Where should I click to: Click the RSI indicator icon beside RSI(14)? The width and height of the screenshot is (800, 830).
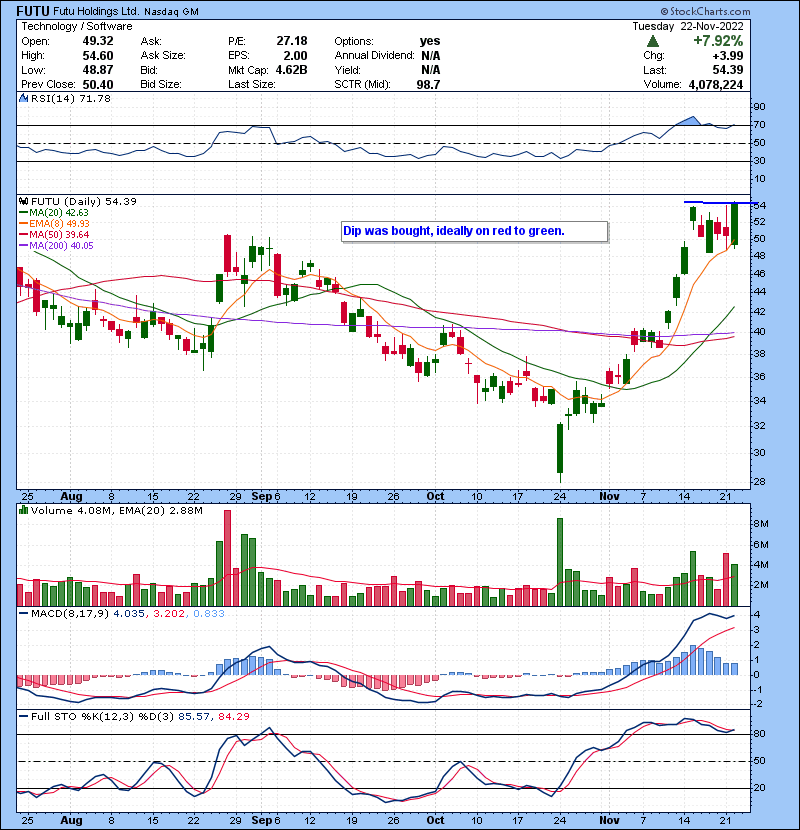click(23, 98)
